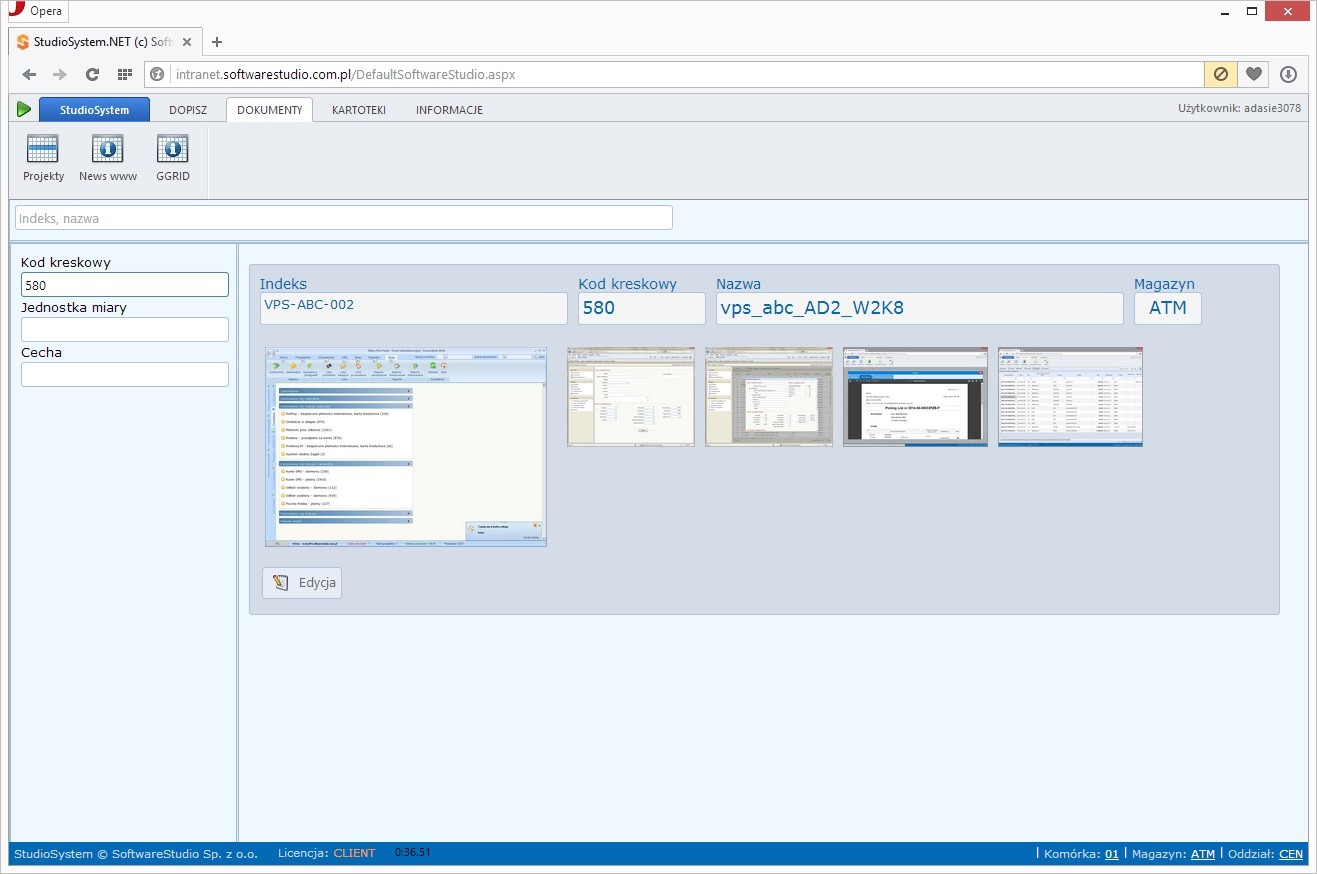Click the Jednostka miary filter input

tap(125, 330)
